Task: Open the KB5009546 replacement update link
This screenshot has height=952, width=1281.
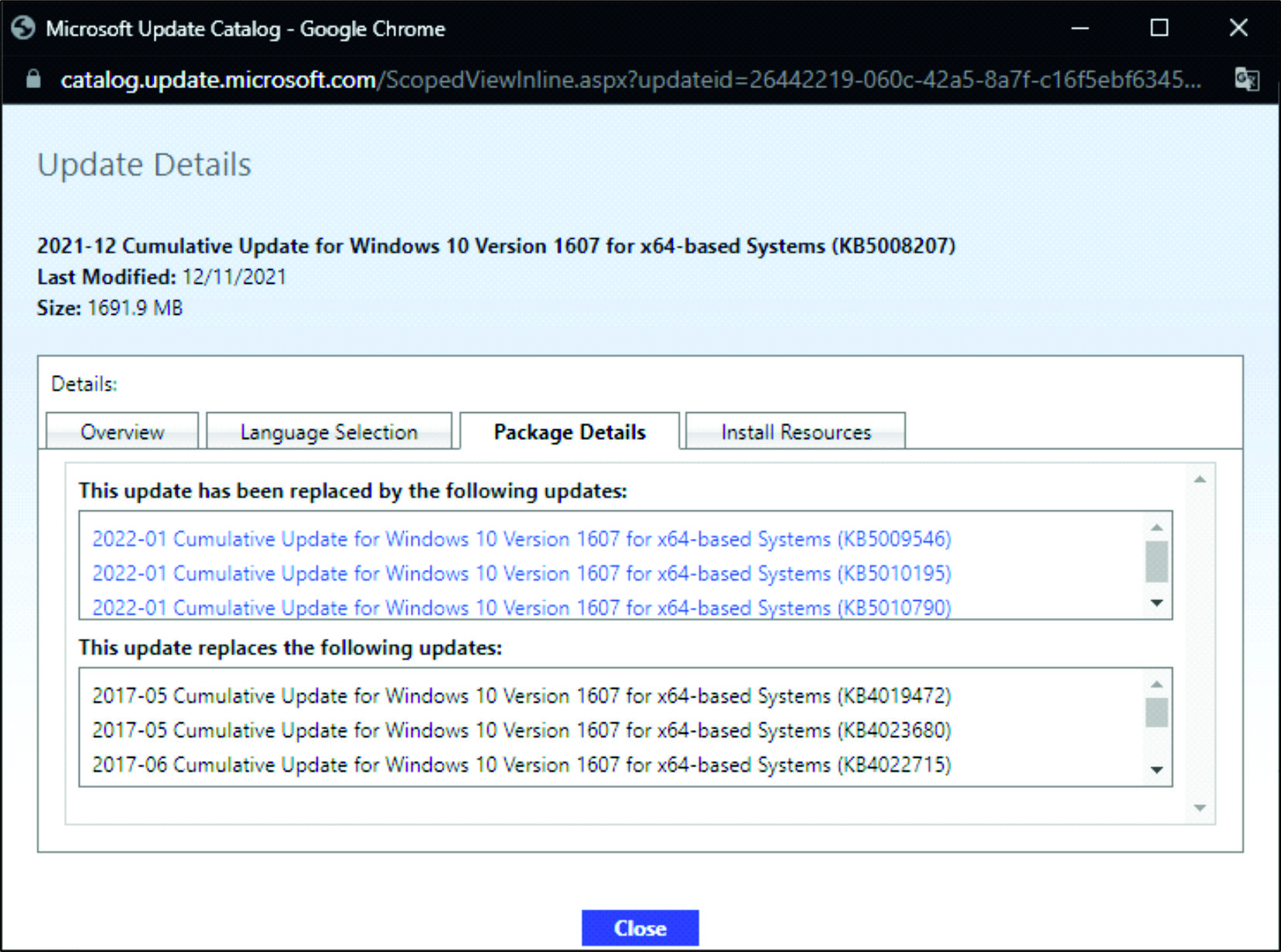Action: click(521, 539)
